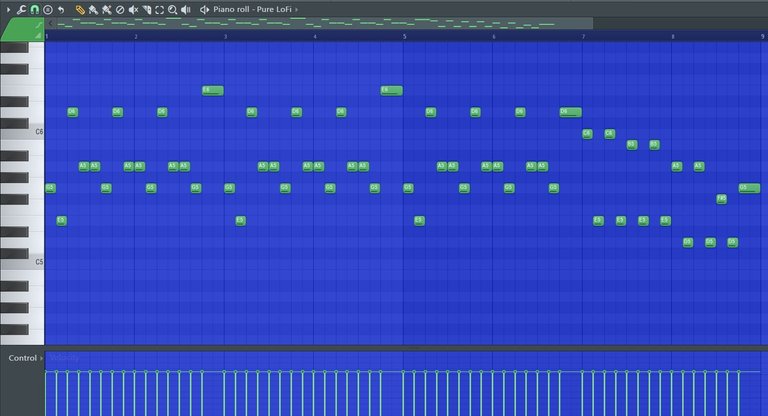Open the Stamp chord tool
This screenshot has height=416, width=768.
[x=48, y=9]
